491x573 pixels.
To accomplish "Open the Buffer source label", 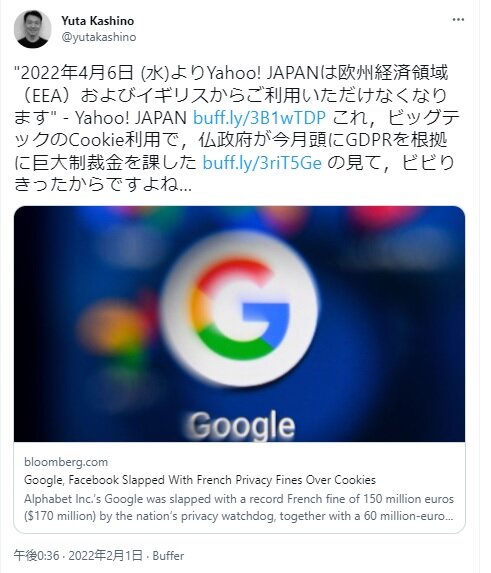I will [168, 556].
